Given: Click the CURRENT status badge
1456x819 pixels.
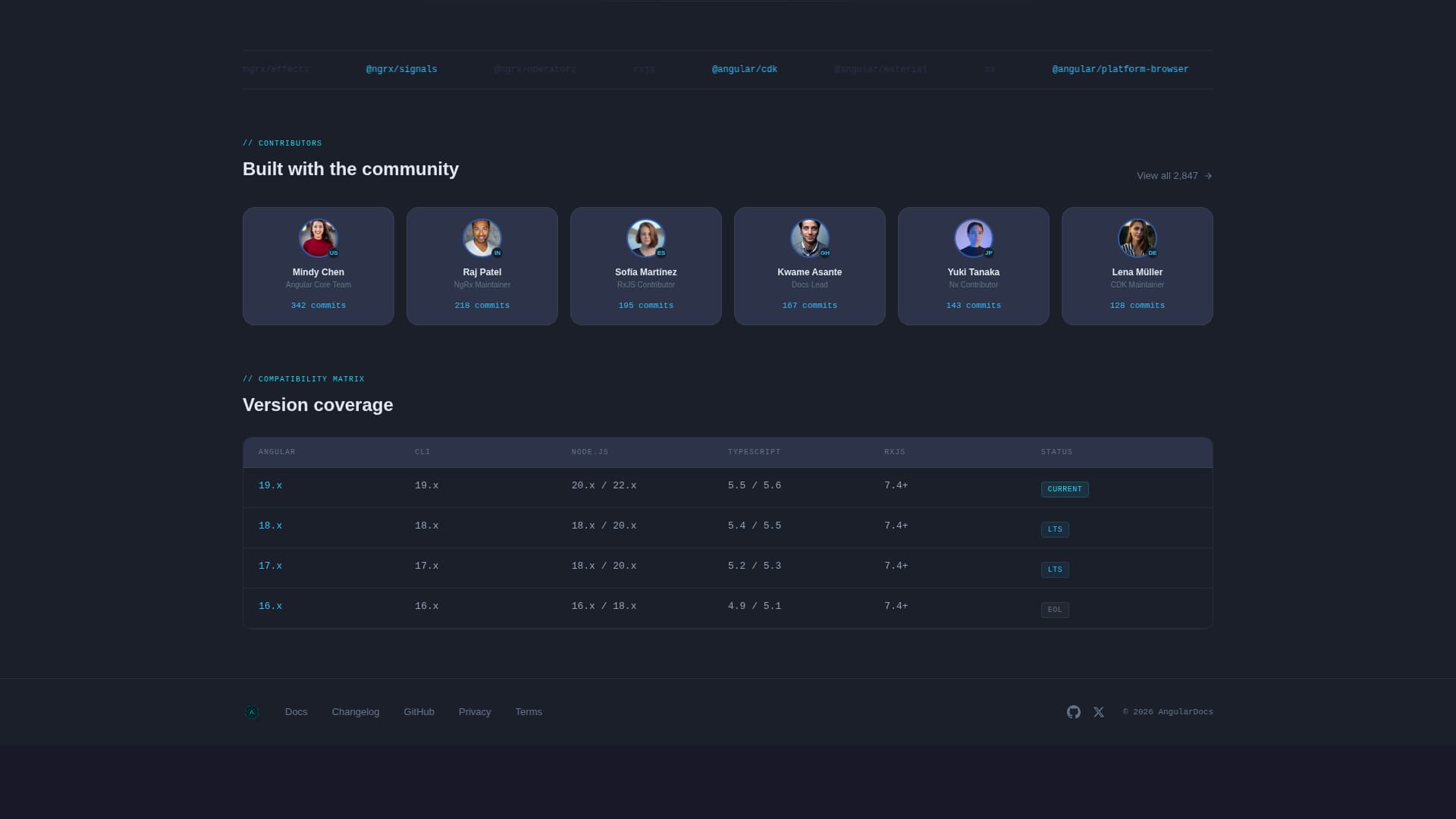Looking at the screenshot, I should 1064,489.
